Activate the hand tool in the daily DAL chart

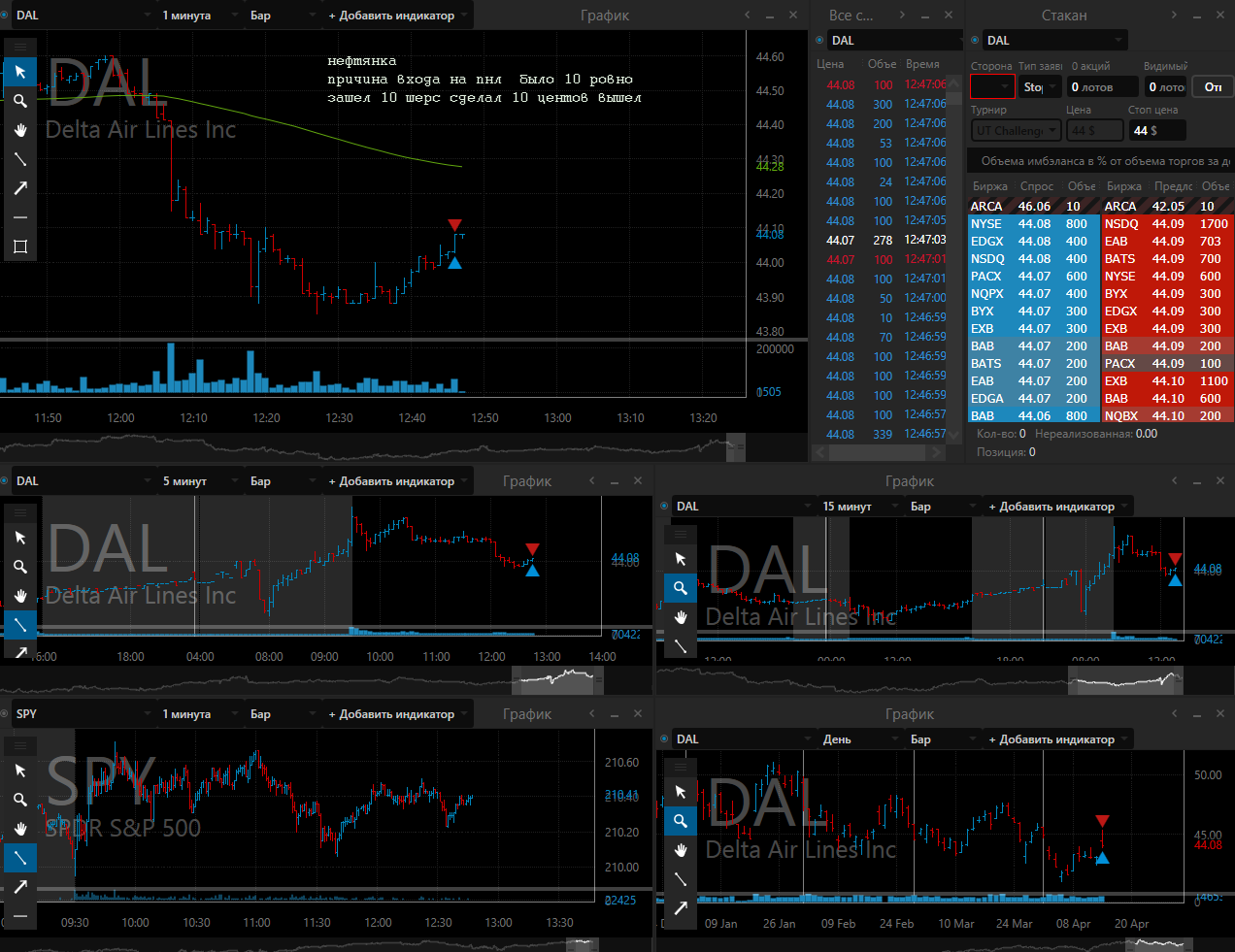680,850
